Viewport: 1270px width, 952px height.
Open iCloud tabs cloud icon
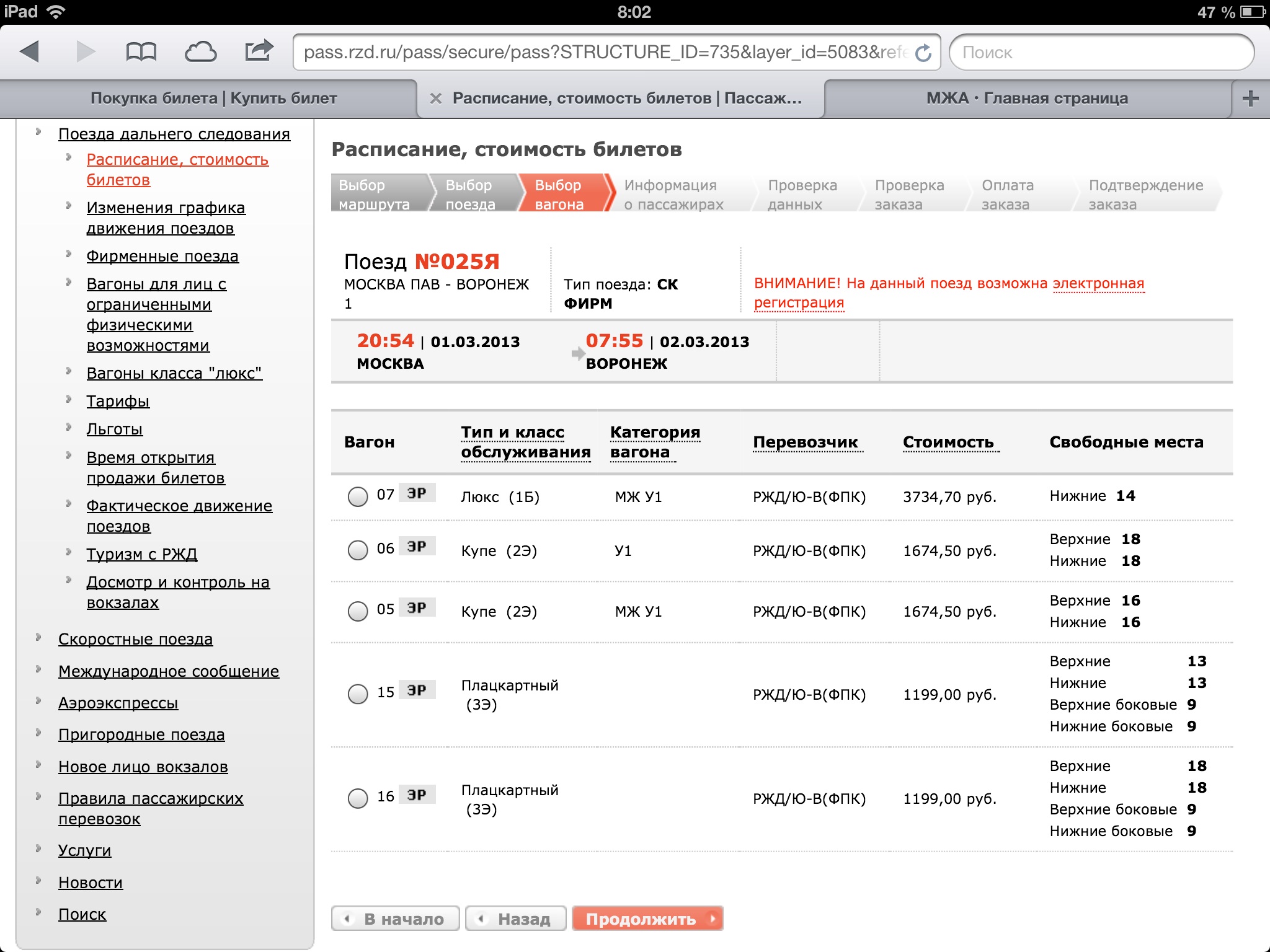[x=200, y=52]
